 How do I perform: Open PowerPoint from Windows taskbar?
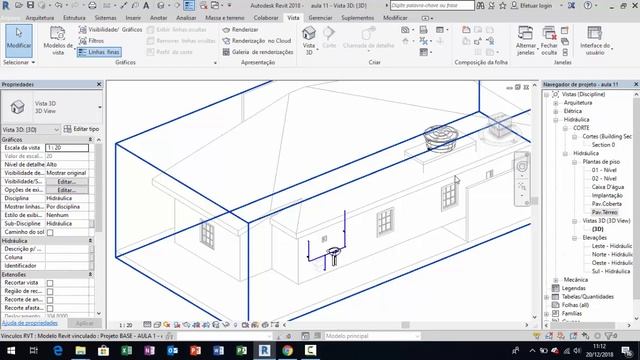coord(195,351)
